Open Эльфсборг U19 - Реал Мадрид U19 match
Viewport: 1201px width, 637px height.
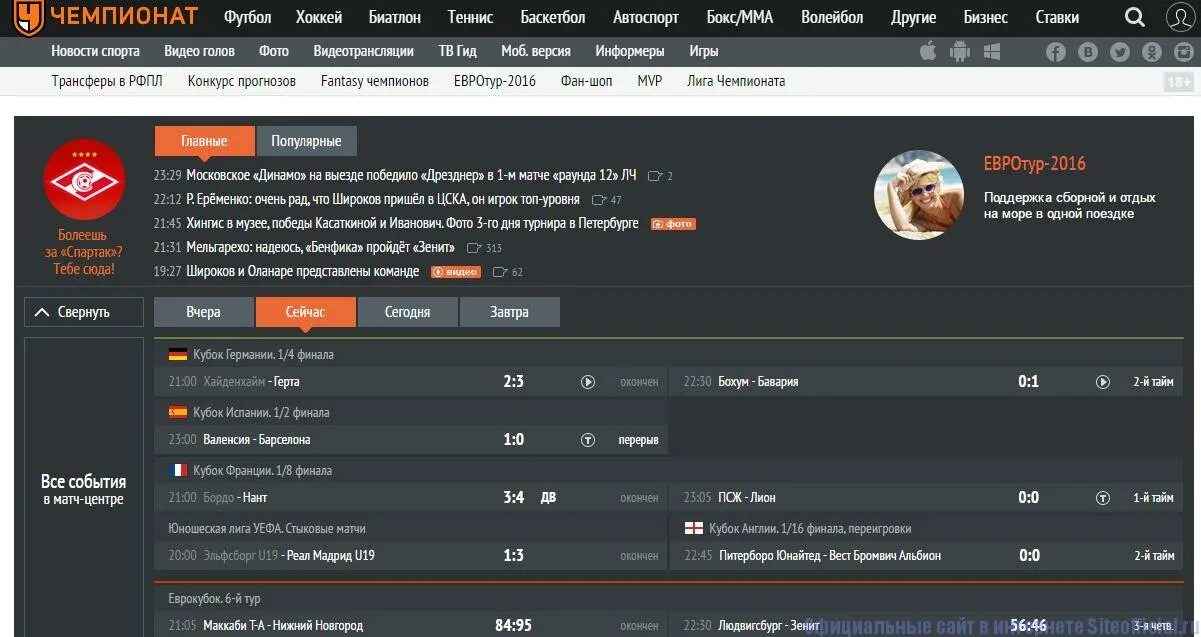[x=411, y=556]
